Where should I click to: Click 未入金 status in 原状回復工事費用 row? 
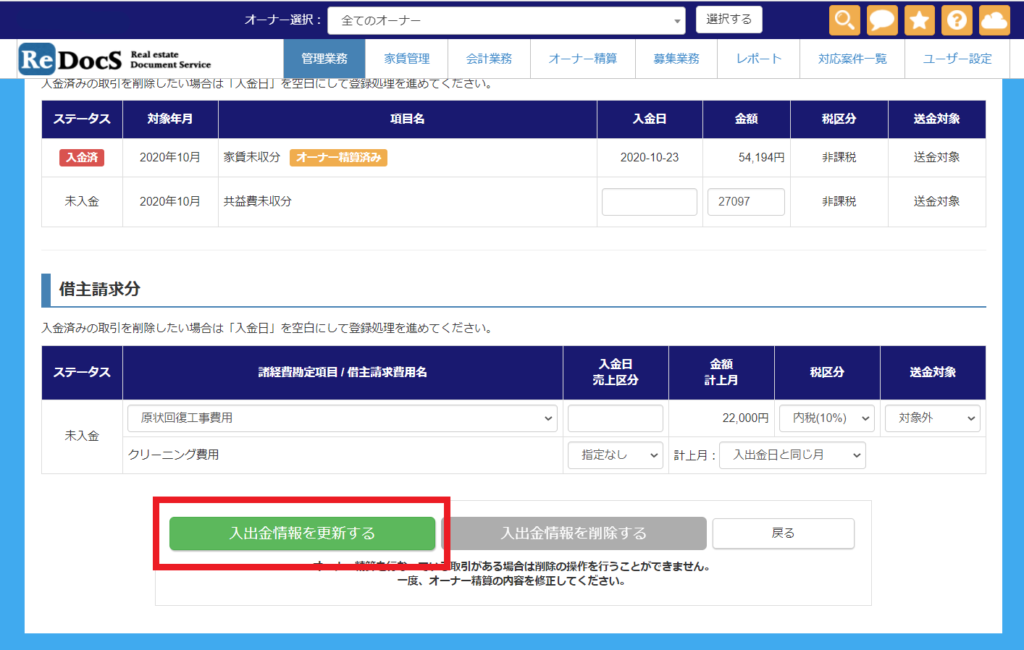tap(82, 436)
